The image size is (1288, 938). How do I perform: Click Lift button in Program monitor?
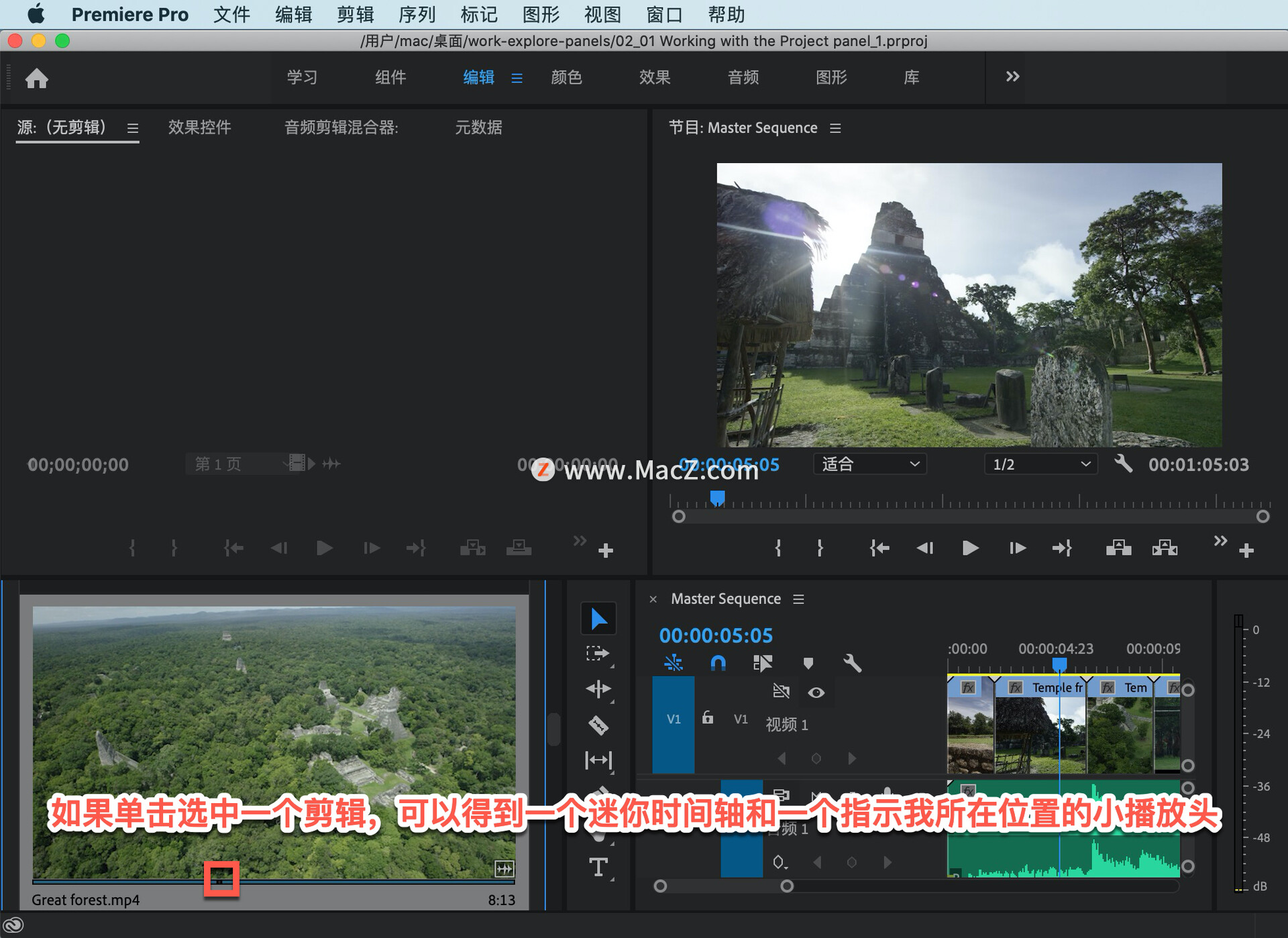coord(1118,548)
